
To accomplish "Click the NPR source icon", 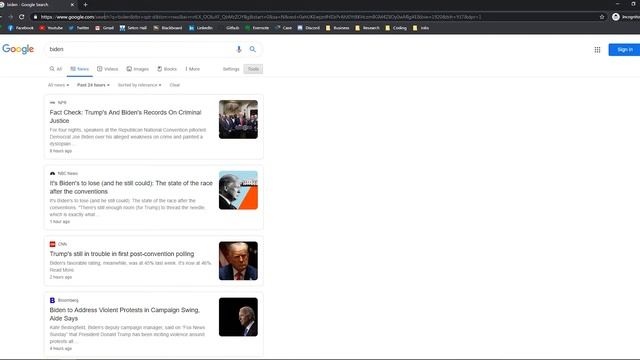I will (52, 102).
